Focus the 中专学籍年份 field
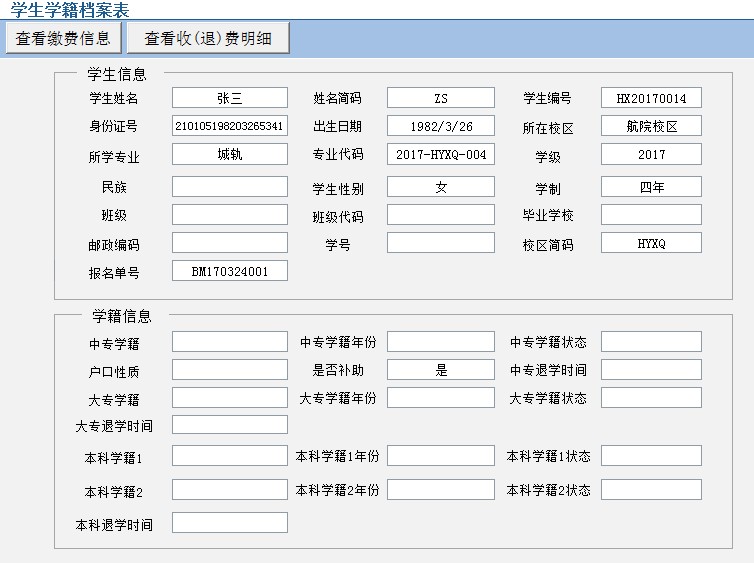Image resolution: width=754 pixels, height=563 pixels. pyautogui.click(x=440, y=342)
